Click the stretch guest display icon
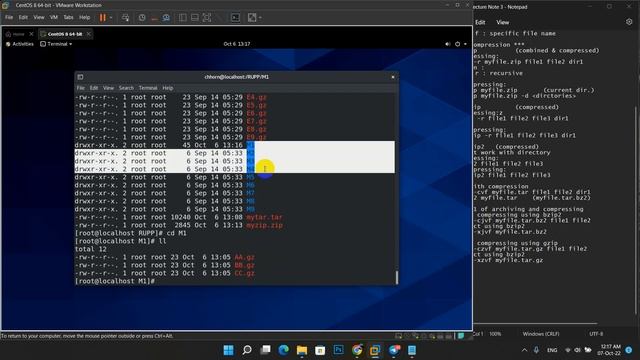Screen dimensions: 640x360 252,18
